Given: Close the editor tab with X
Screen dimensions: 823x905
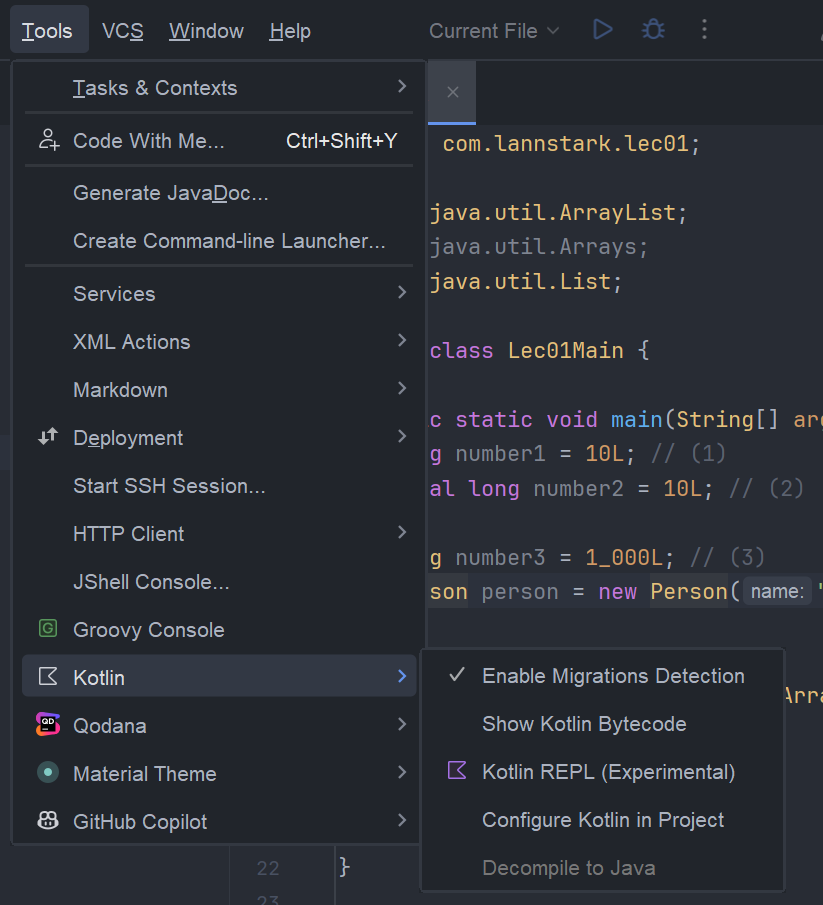Looking at the screenshot, I should click(452, 92).
